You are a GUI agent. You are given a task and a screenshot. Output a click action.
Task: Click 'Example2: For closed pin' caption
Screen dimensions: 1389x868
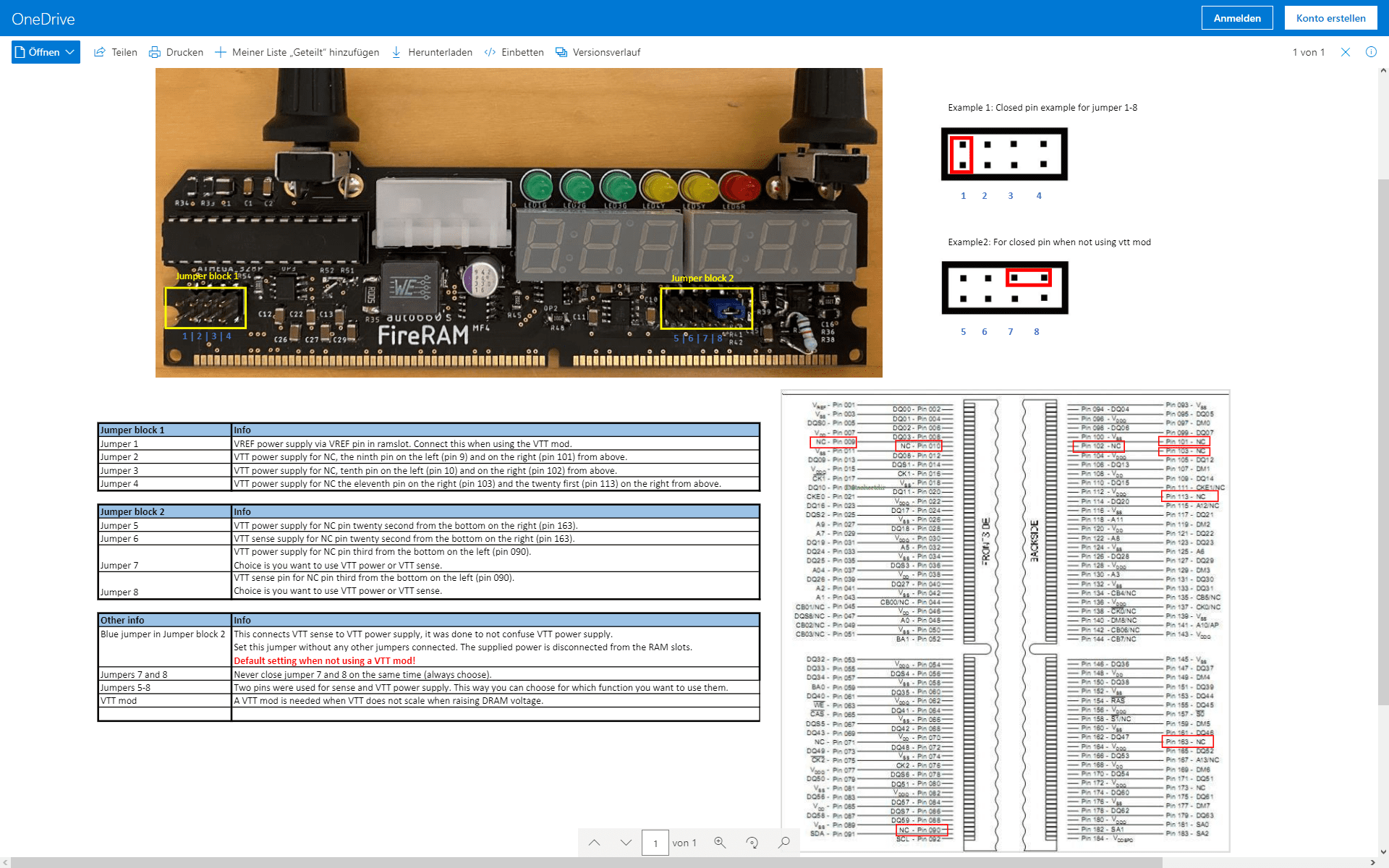[x=1049, y=242]
